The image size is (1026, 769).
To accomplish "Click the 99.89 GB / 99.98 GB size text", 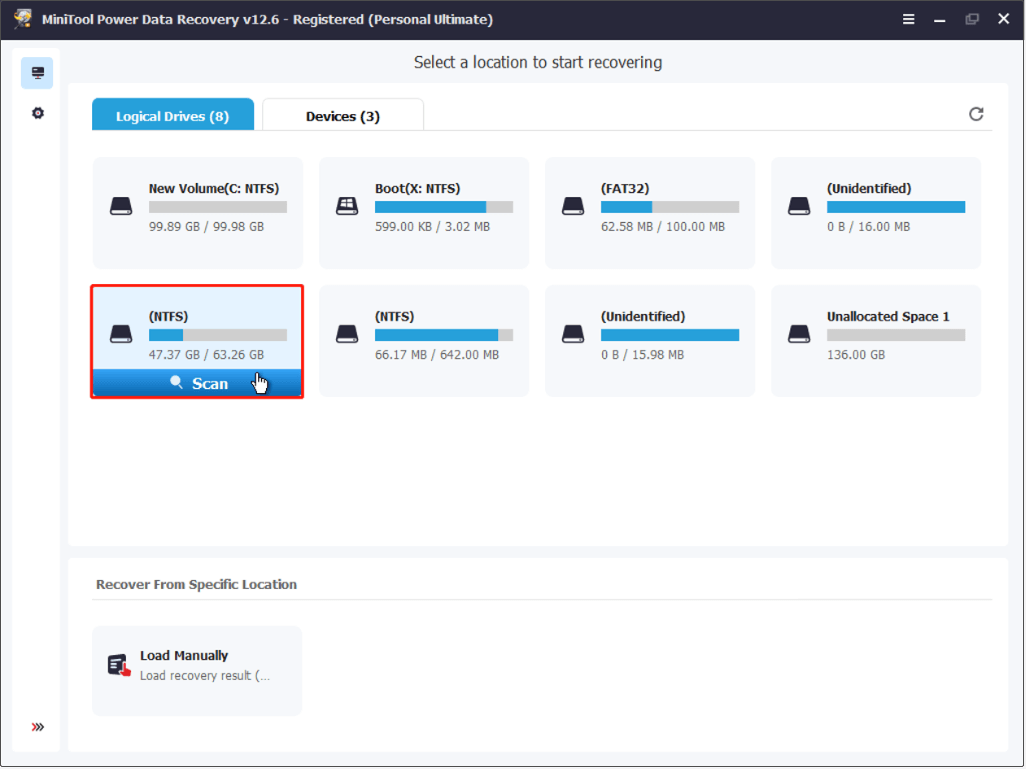I will [x=207, y=226].
